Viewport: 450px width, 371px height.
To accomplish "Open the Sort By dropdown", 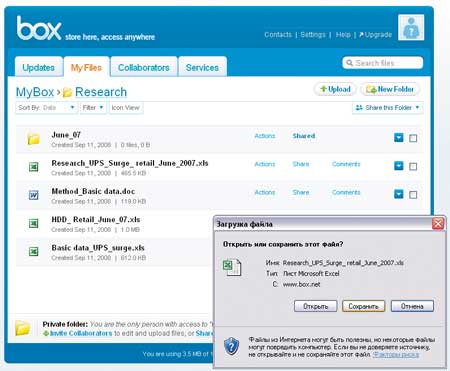I will [x=46, y=108].
